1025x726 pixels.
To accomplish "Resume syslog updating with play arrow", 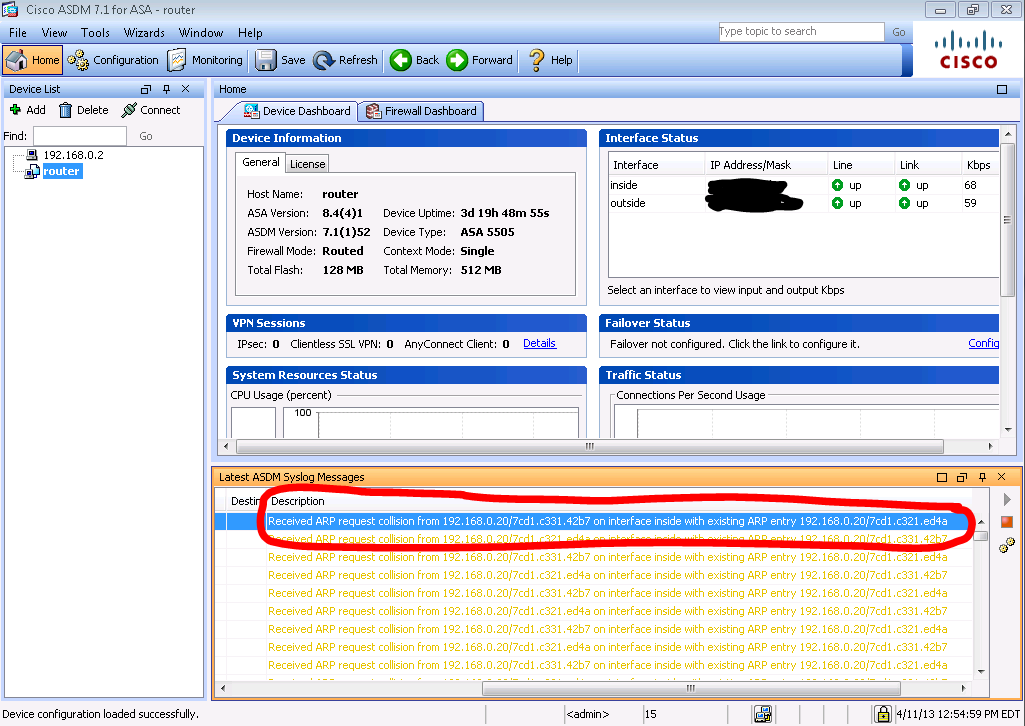I will point(1007,500).
